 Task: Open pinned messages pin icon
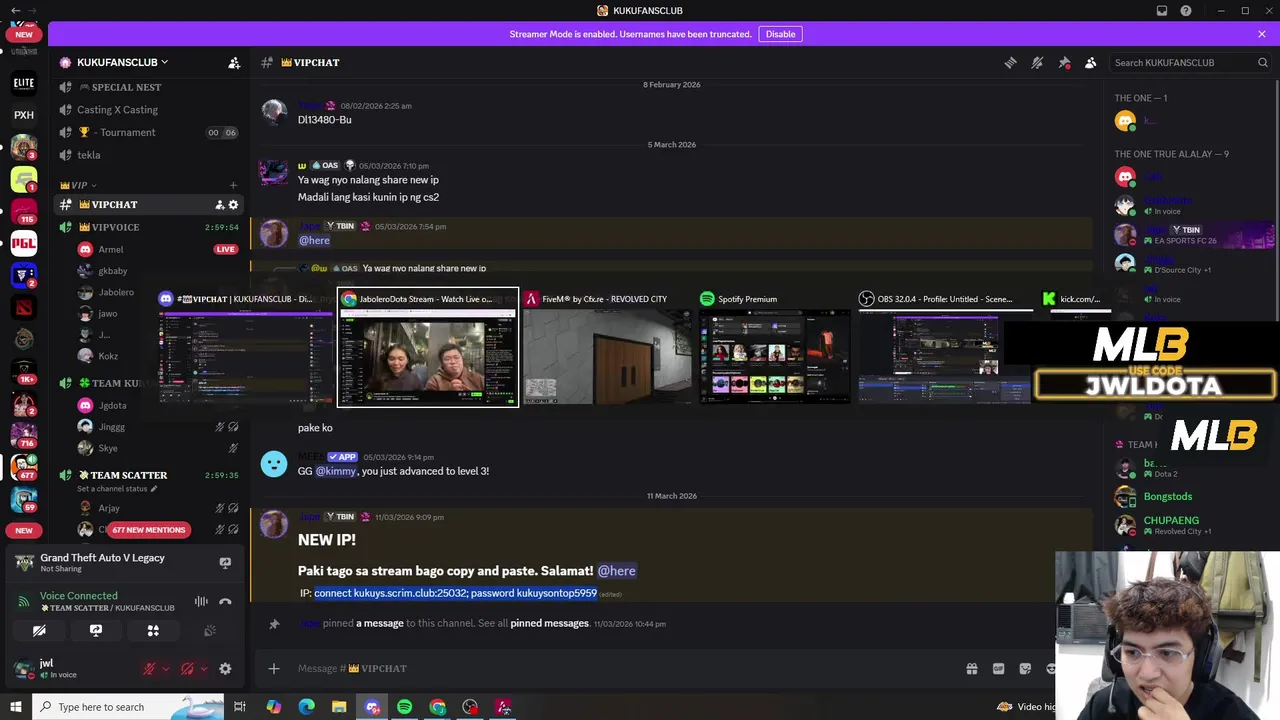1064,62
